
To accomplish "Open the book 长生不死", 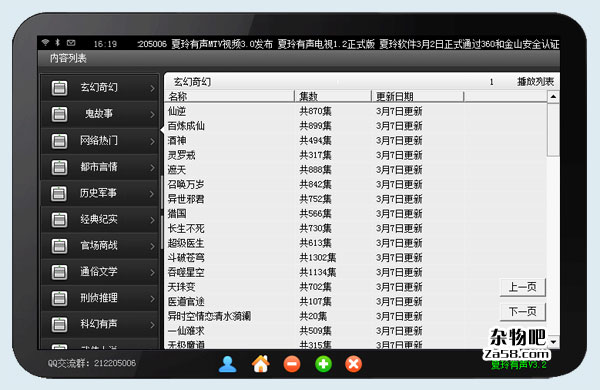I will pos(186,228).
